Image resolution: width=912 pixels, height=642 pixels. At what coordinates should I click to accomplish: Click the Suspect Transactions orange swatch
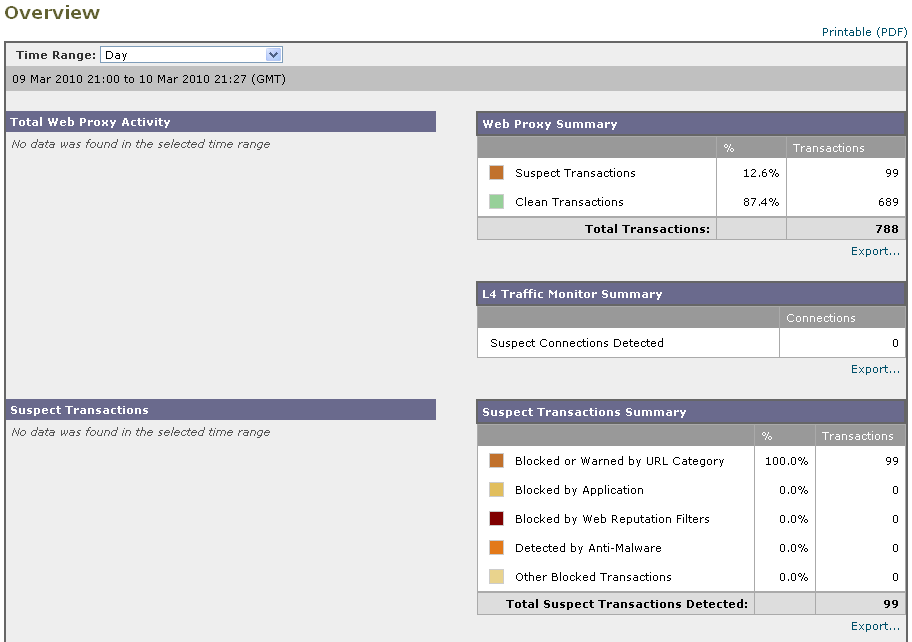pyautogui.click(x=496, y=173)
